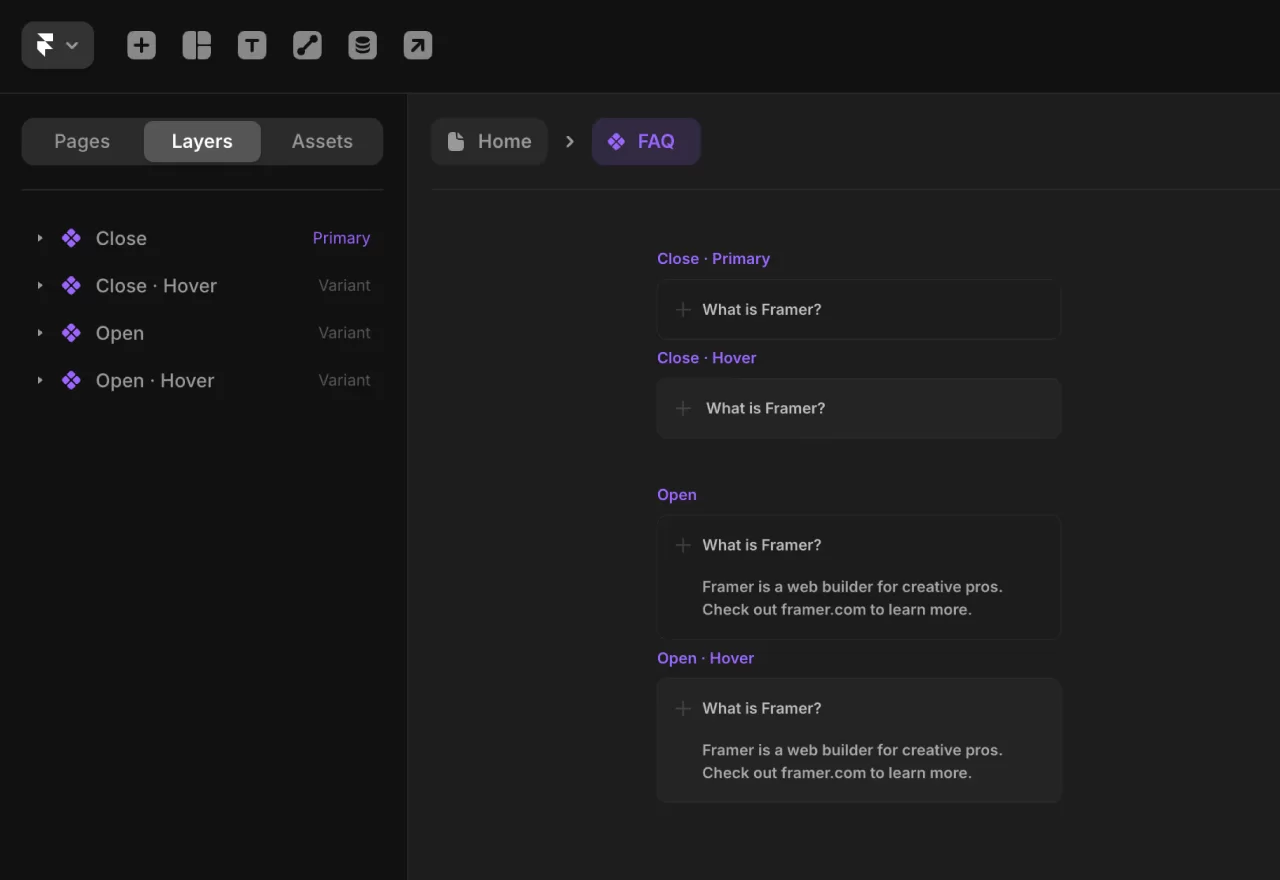Switch to the Pages tab
Viewport: 1280px width, 880px height.
coord(82,142)
